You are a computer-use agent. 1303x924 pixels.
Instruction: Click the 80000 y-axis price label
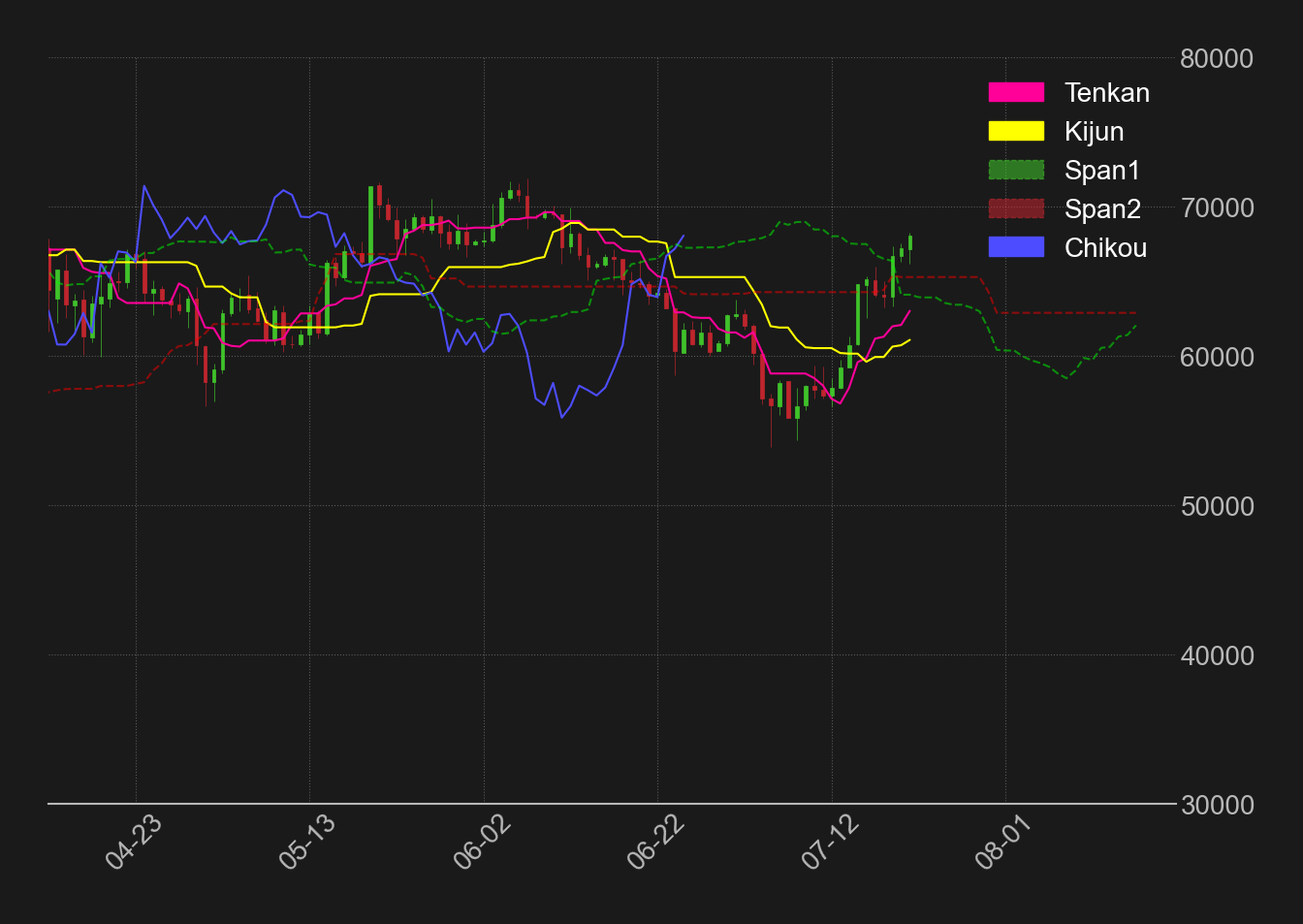[x=1217, y=58]
